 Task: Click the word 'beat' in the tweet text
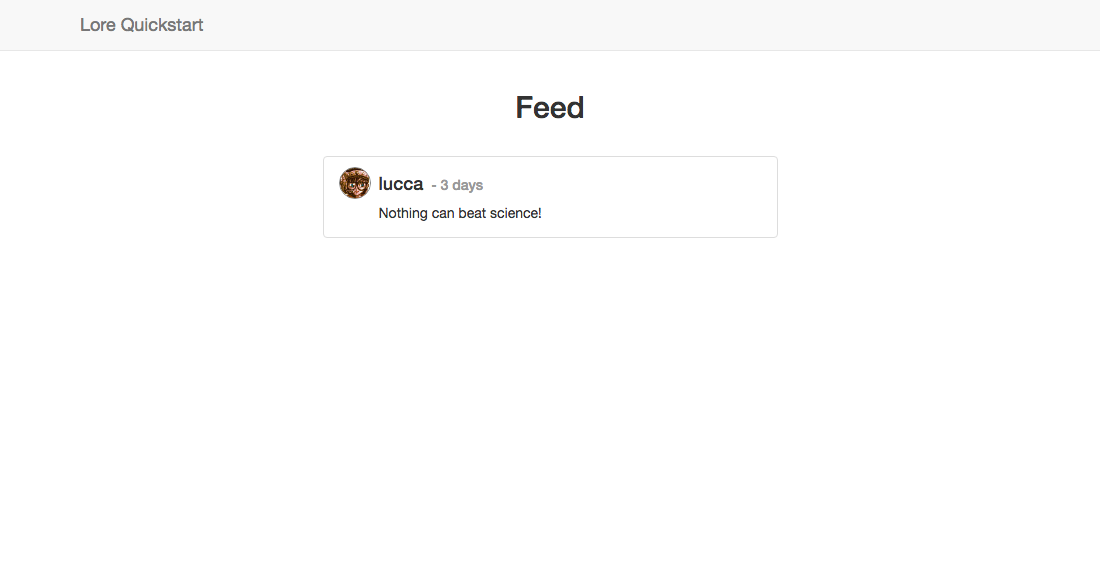click(472, 213)
